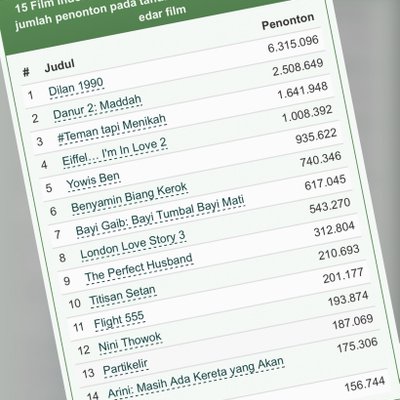
Task: Open #Teman tapi Menikah film link
Action: point(112,130)
